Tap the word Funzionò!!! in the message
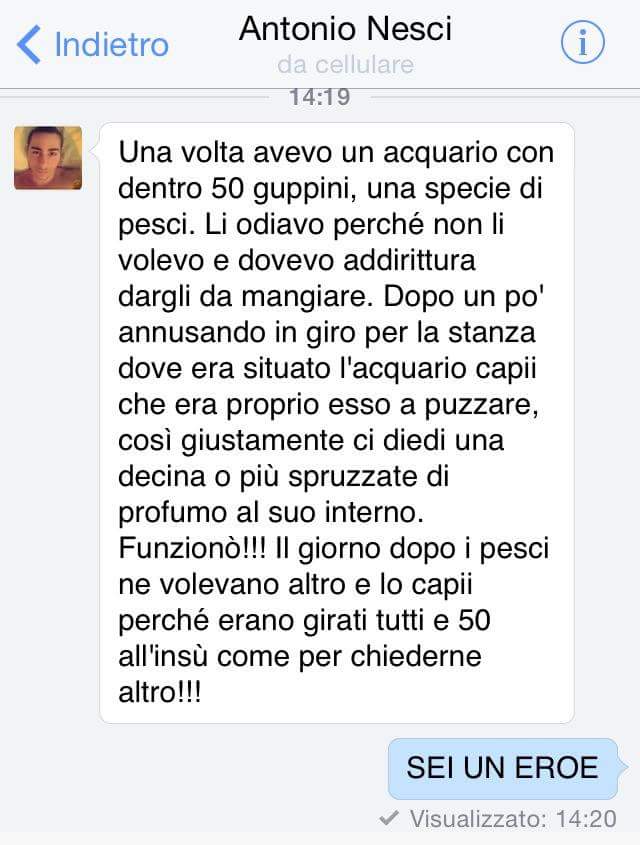Viewport: 640px width, 845px height. [x=192, y=549]
